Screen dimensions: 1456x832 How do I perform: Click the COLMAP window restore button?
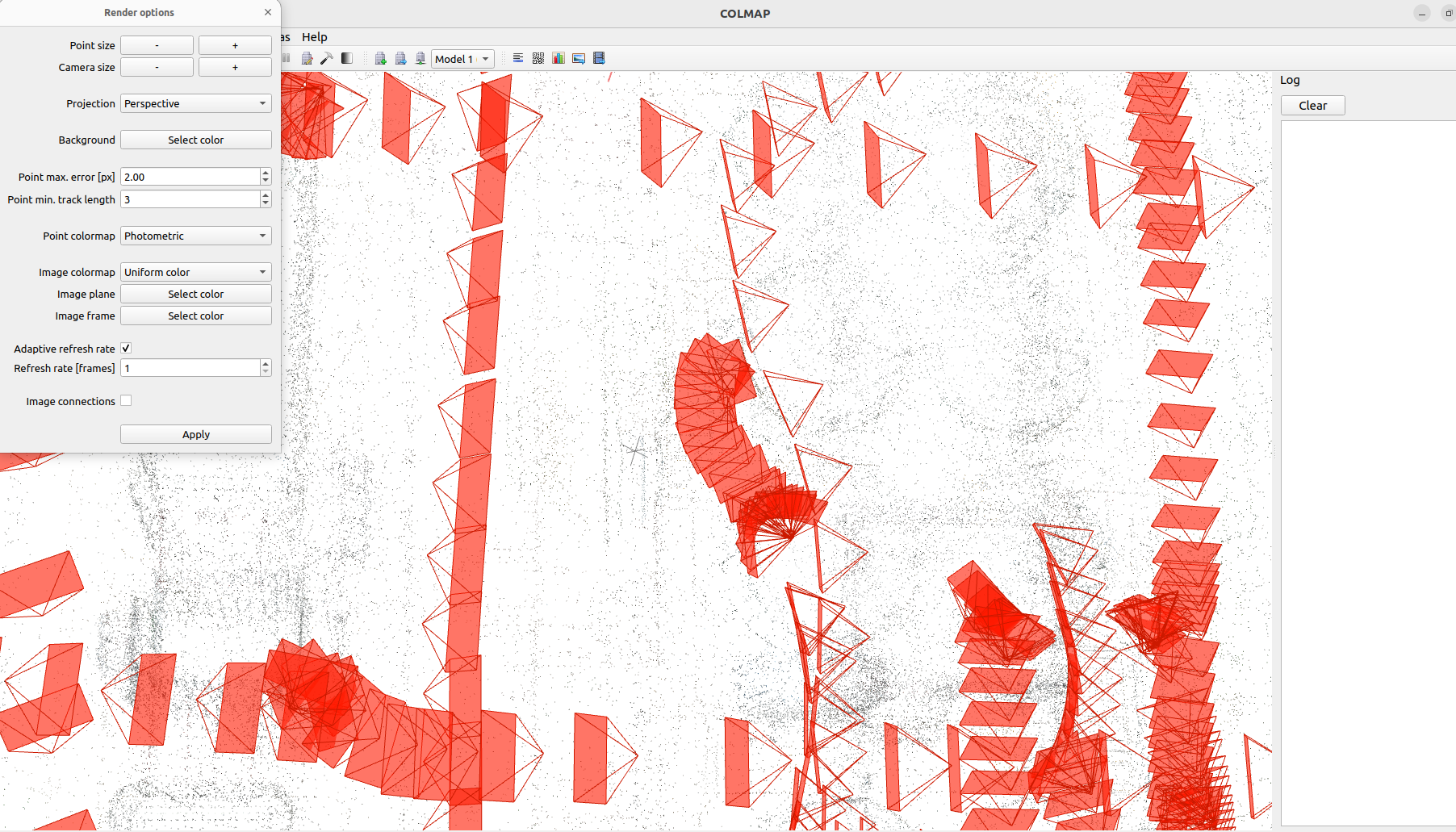pyautogui.click(x=1449, y=14)
